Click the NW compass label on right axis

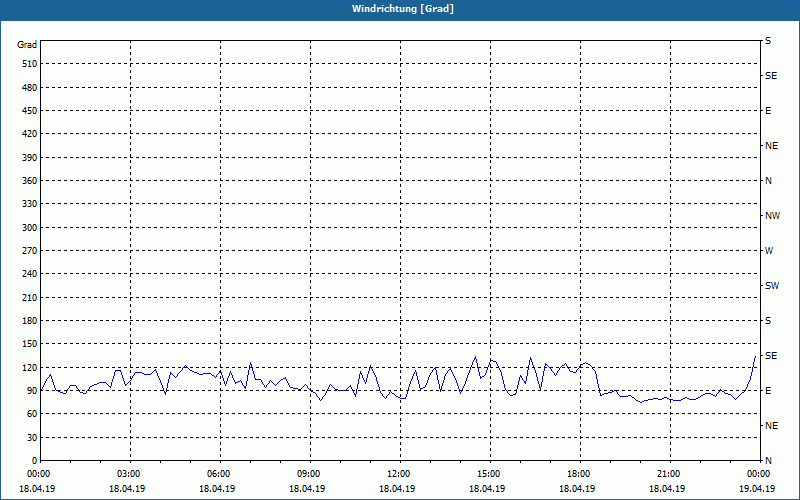(x=772, y=216)
